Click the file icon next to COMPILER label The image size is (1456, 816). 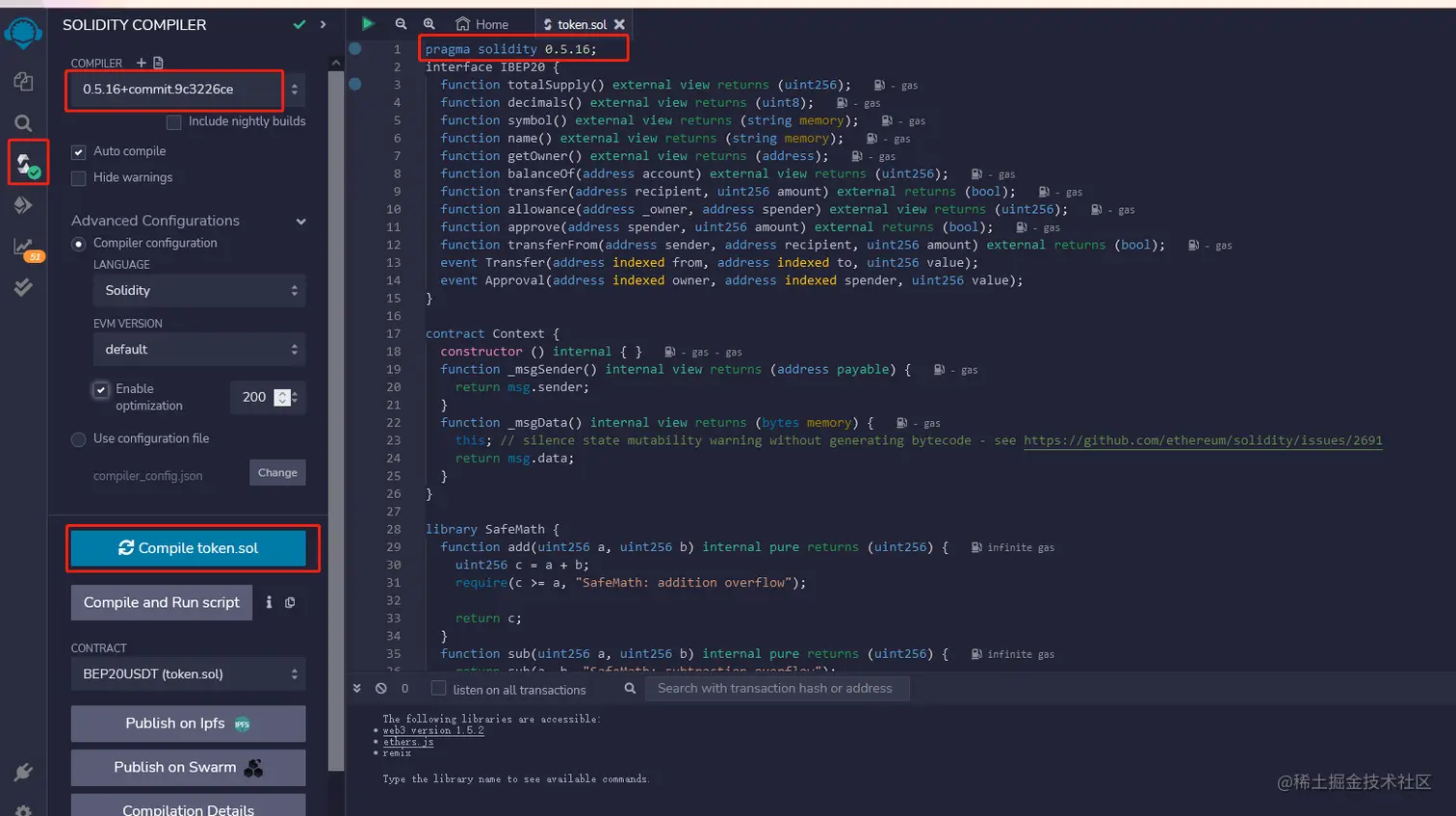pyautogui.click(x=159, y=63)
